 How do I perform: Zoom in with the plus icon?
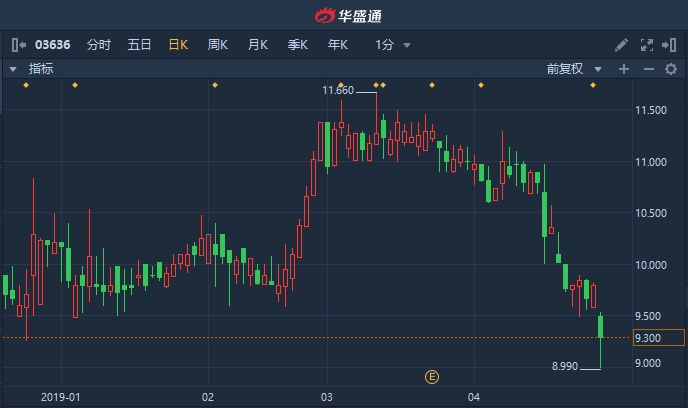pyautogui.click(x=624, y=69)
